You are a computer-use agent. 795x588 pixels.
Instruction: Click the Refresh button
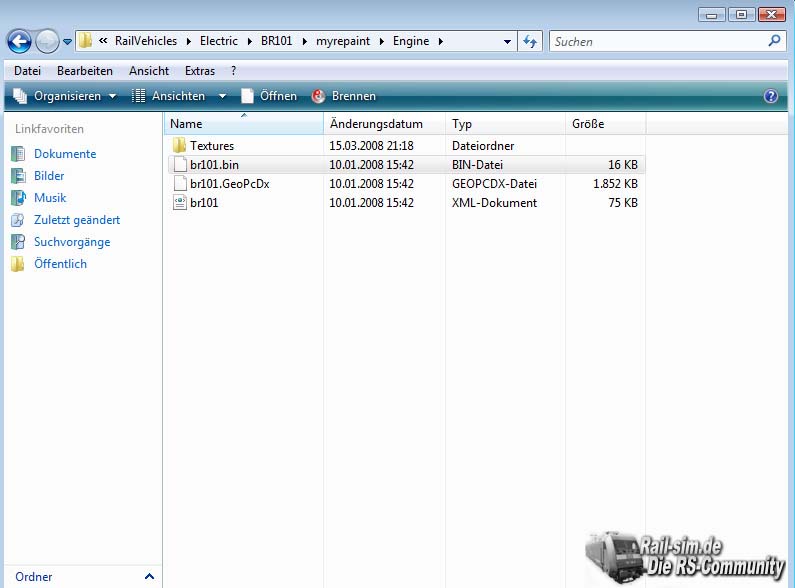pos(530,41)
